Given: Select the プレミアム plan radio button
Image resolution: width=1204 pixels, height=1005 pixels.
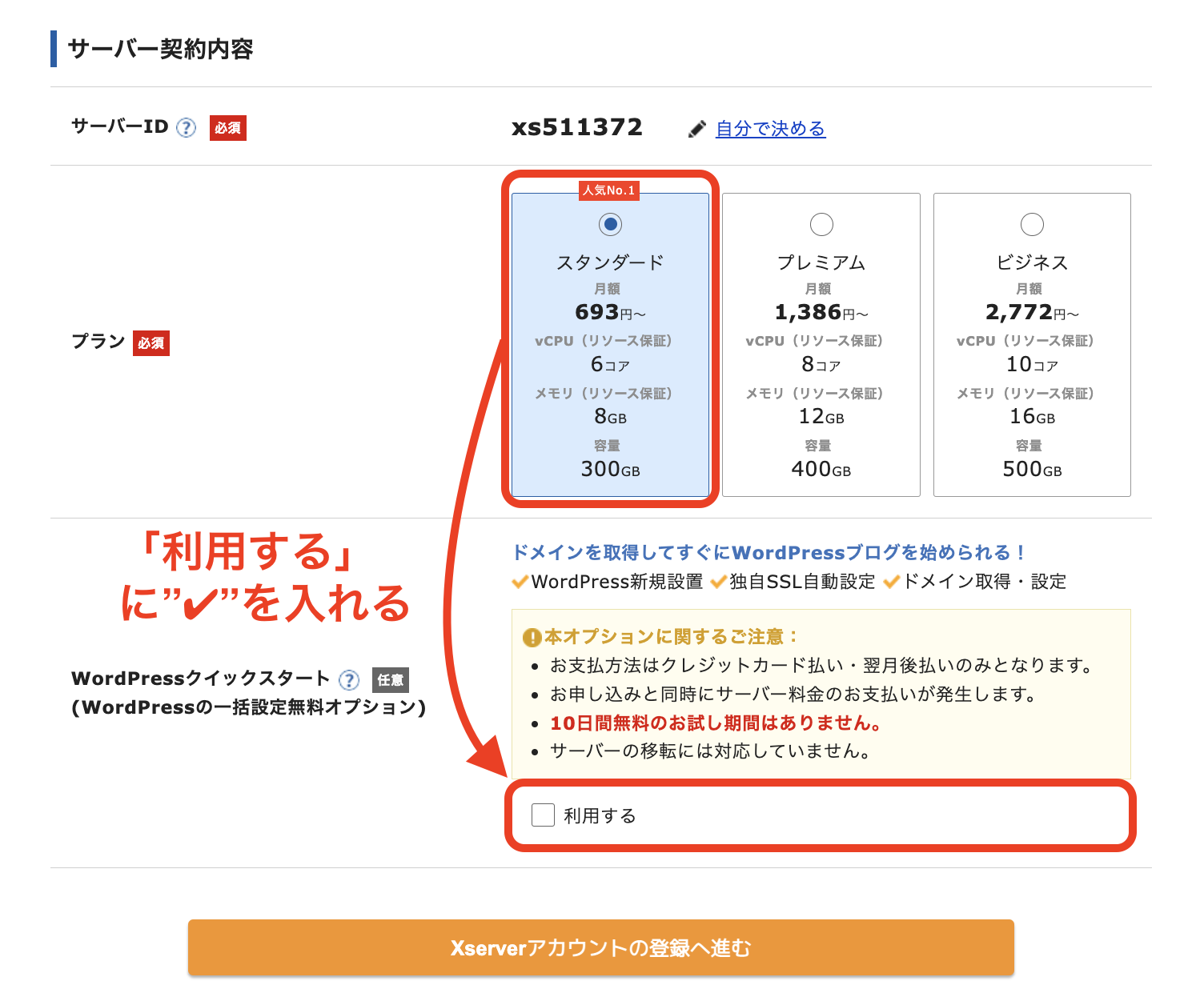Looking at the screenshot, I should 821,224.
